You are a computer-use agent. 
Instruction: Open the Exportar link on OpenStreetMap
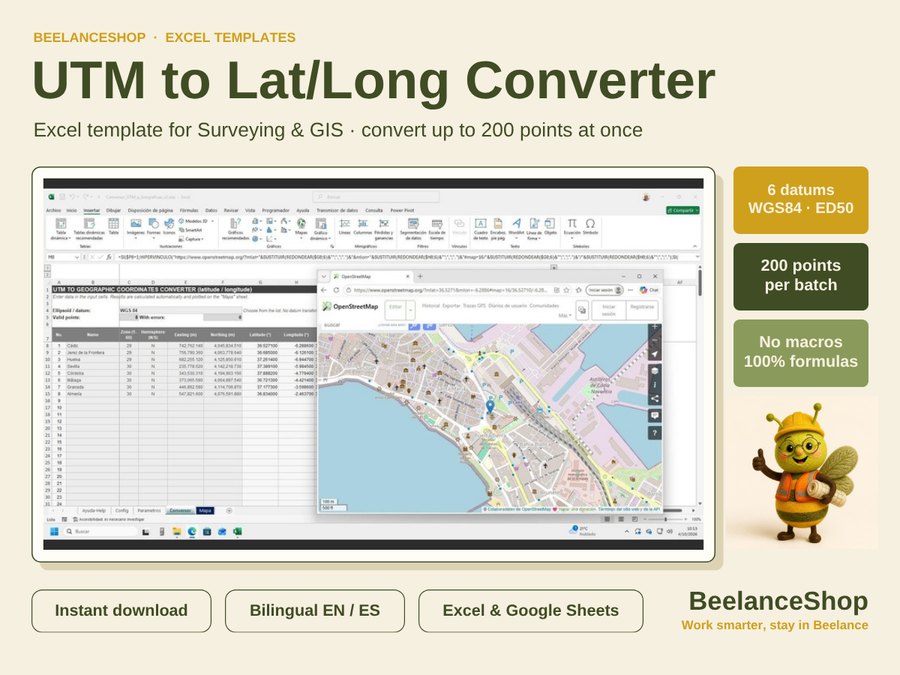click(x=451, y=306)
